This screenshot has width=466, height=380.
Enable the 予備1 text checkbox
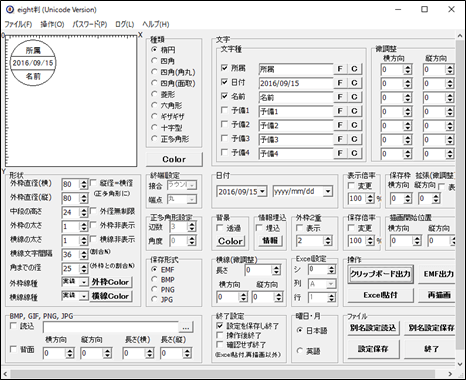[224, 110]
